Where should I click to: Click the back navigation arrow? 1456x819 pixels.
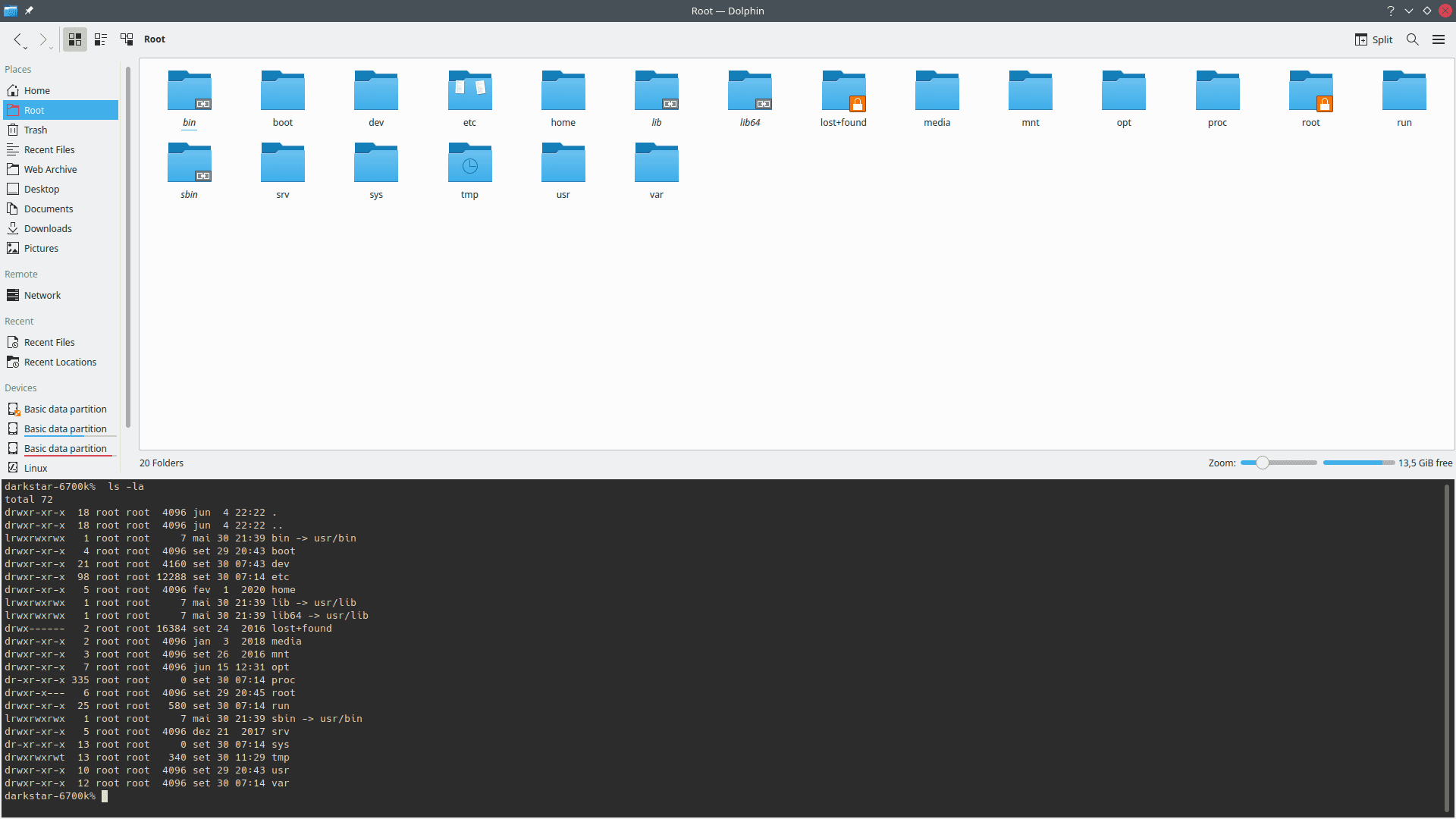(21, 40)
